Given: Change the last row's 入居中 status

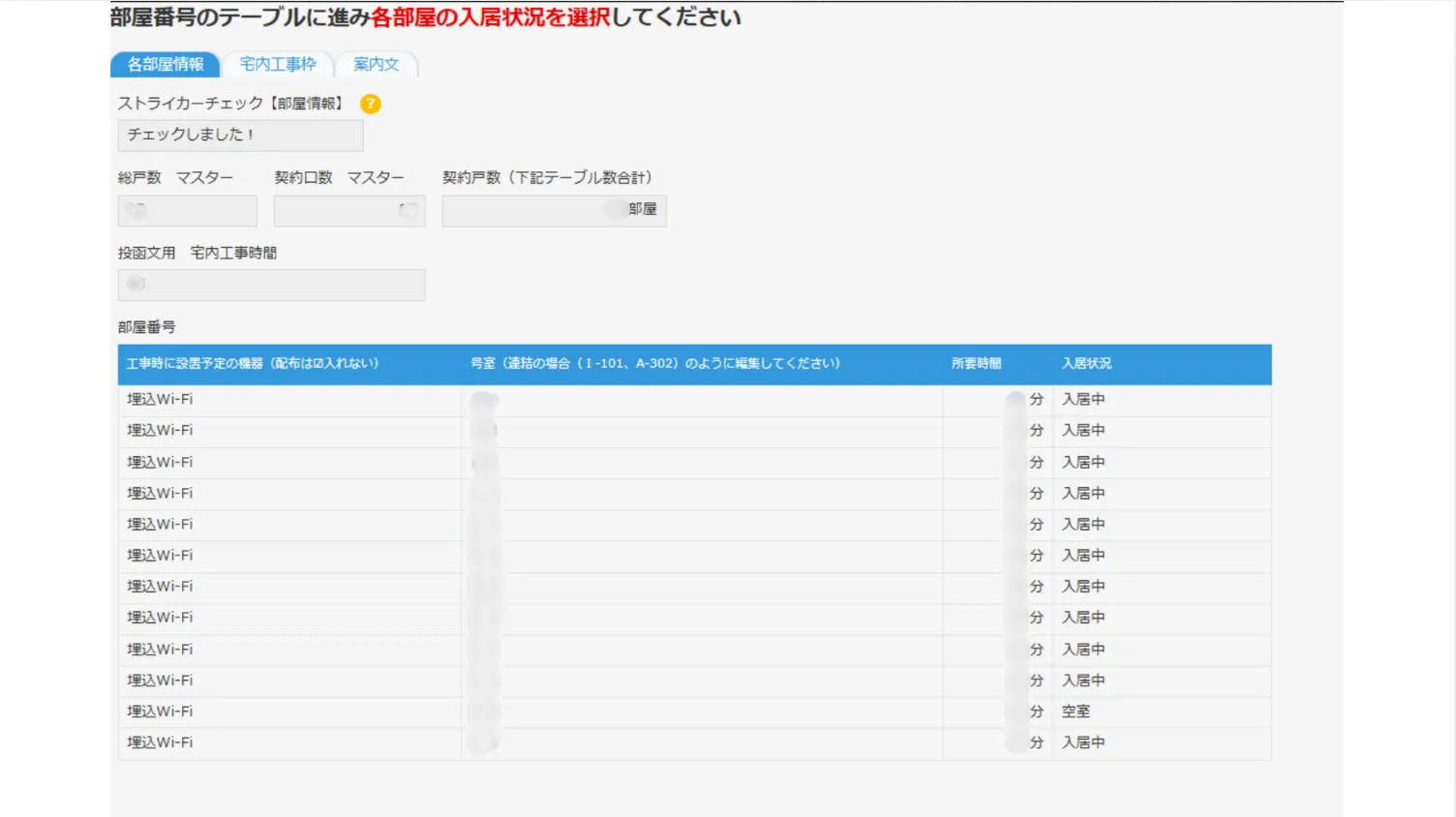Looking at the screenshot, I should pyautogui.click(x=1083, y=743).
